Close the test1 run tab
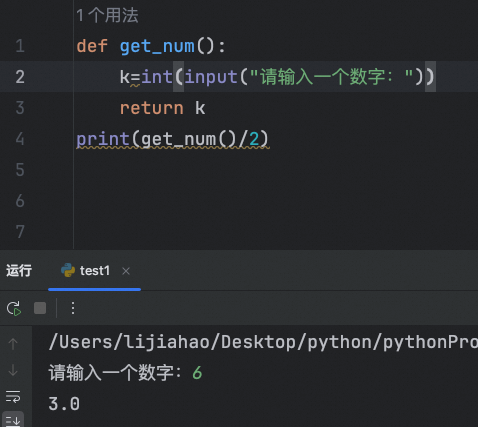 [126, 271]
